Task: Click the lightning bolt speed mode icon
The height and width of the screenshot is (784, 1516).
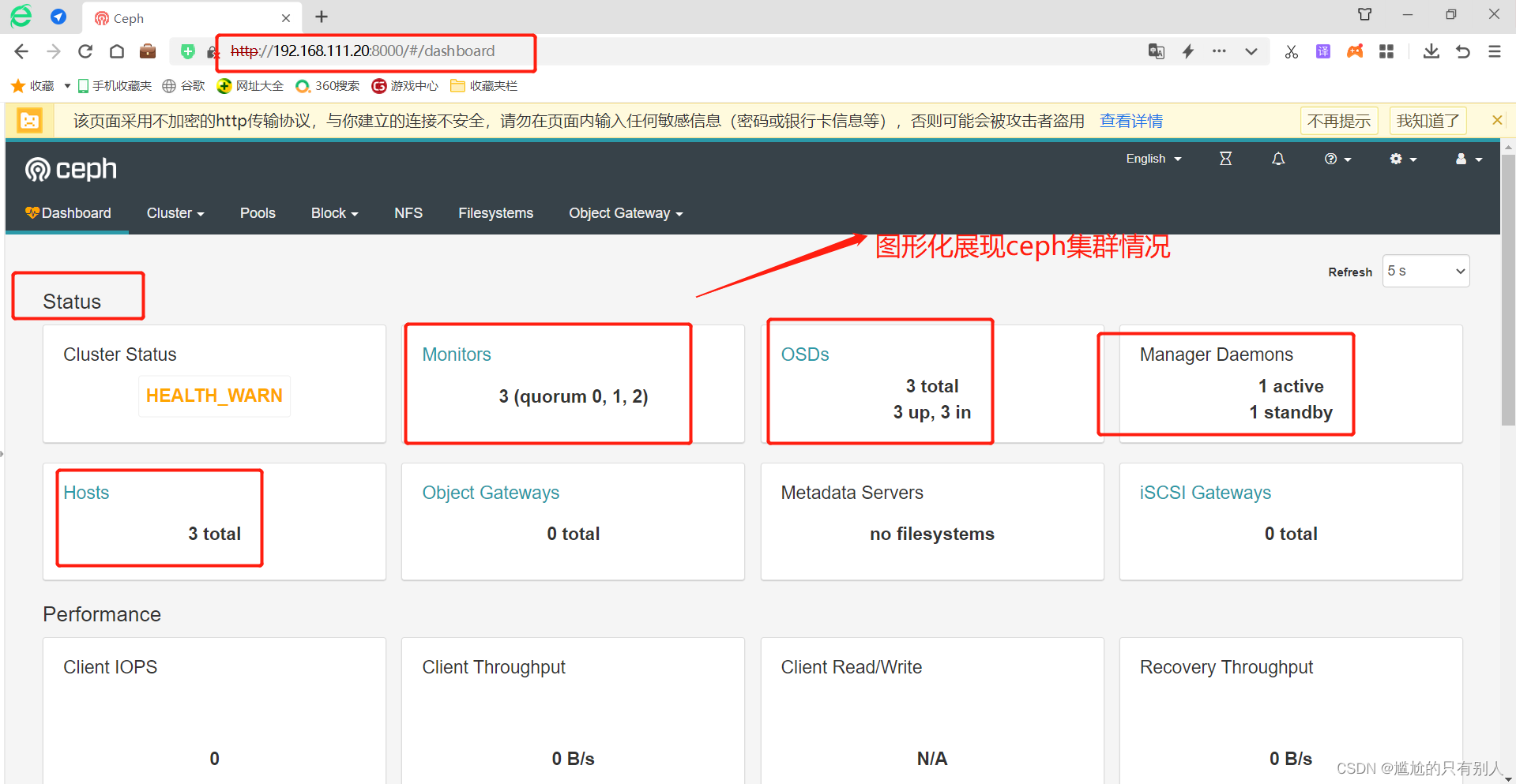Action: 1188,51
